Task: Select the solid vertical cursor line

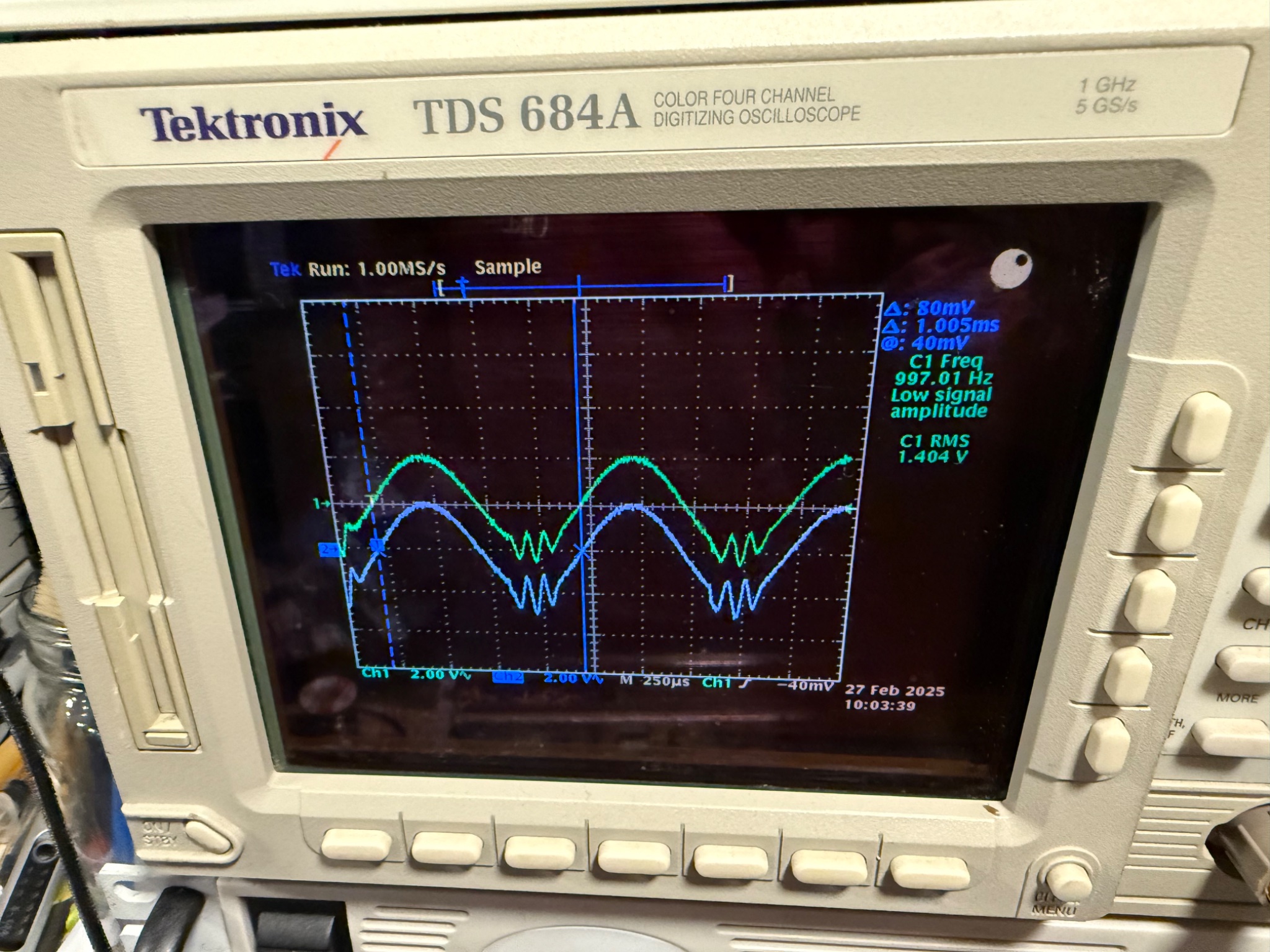Action: (x=582, y=483)
